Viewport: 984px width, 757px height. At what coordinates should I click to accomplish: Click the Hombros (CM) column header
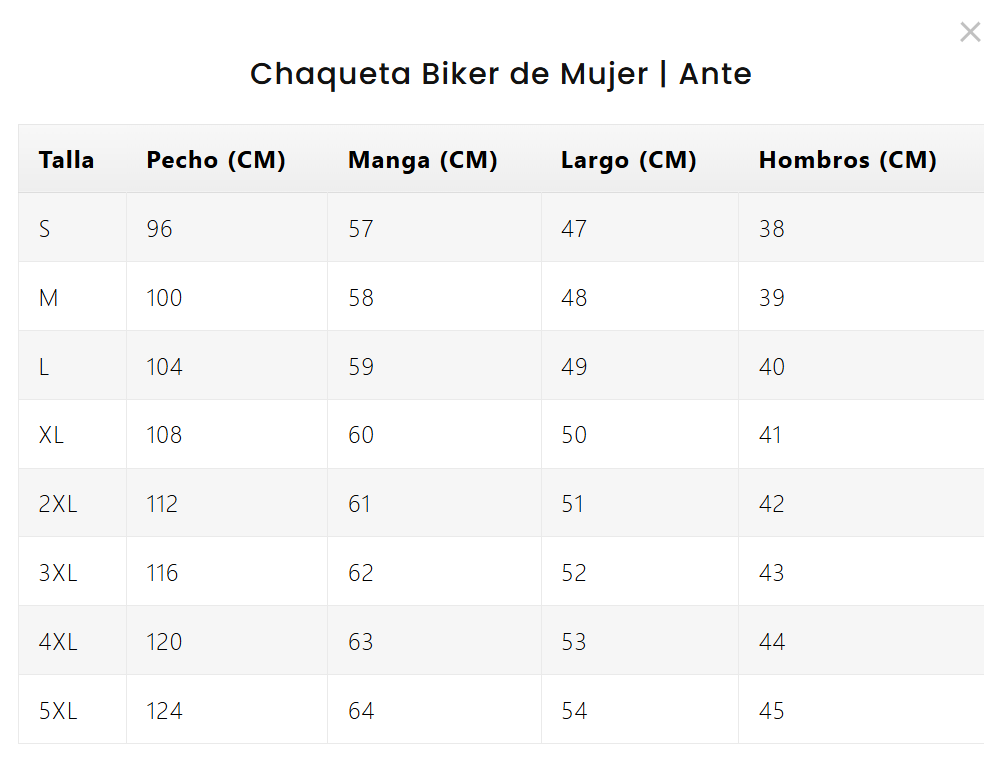click(846, 159)
